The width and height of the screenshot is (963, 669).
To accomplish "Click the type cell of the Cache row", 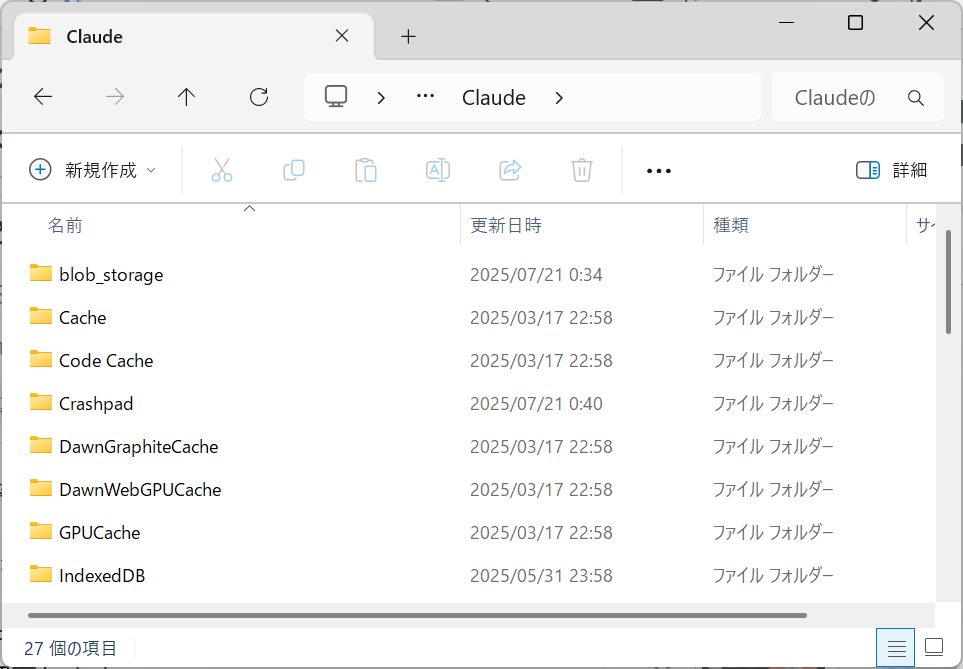I will click(773, 318).
